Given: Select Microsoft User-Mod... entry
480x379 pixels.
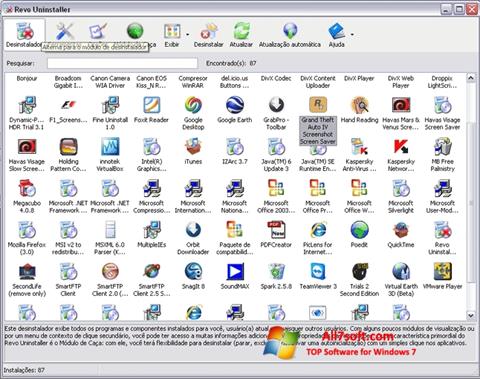Looking at the screenshot, I should click(442, 197).
